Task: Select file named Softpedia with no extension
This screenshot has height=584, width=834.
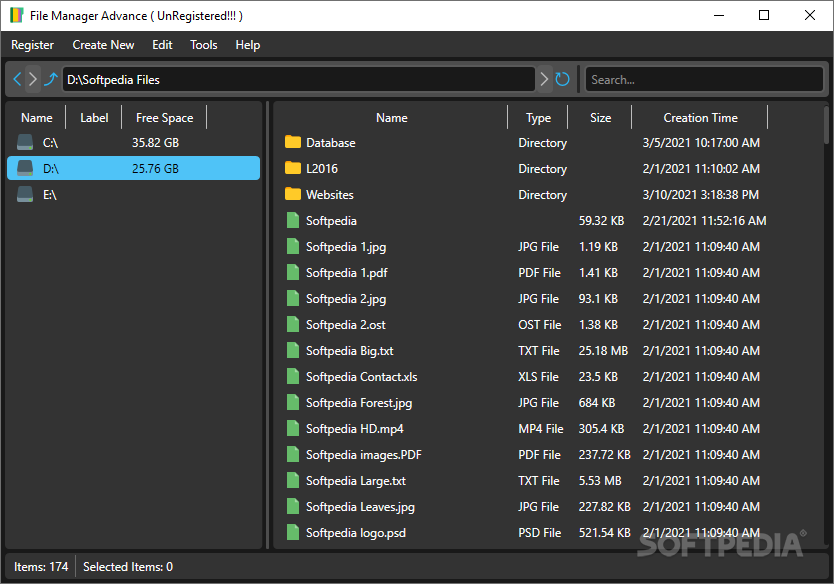Action: coord(331,221)
